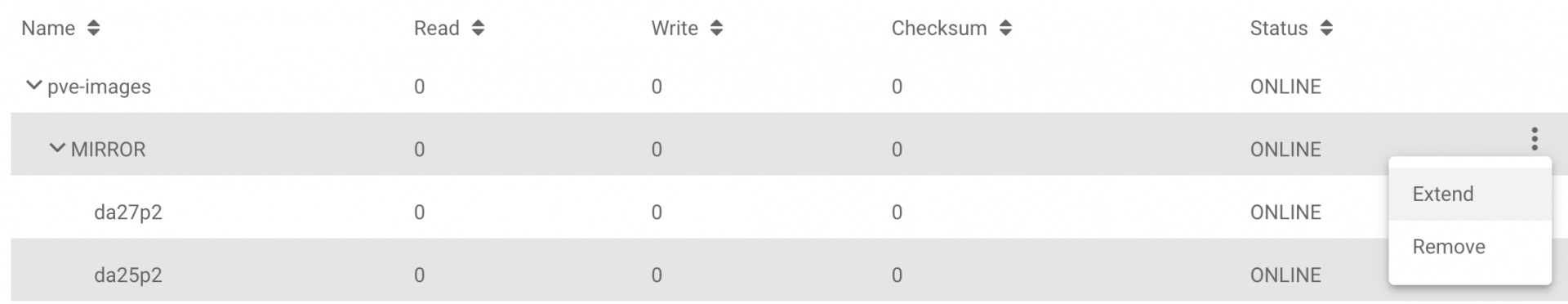Screen dimensions: 1568x304
Task: Click the Status column sort arrows
Action: (x=1326, y=29)
